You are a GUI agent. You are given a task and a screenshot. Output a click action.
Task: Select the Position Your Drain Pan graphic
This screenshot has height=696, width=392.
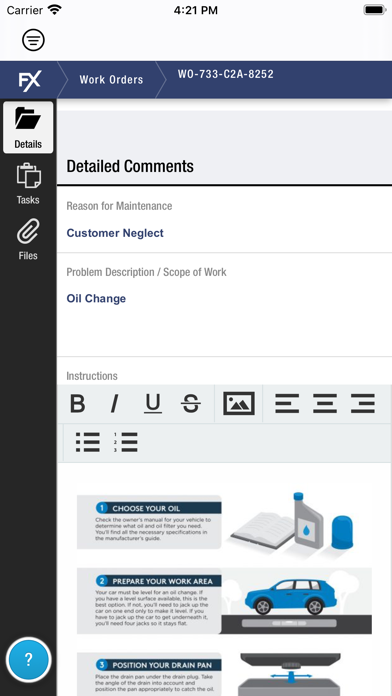pyautogui.click(x=224, y=674)
